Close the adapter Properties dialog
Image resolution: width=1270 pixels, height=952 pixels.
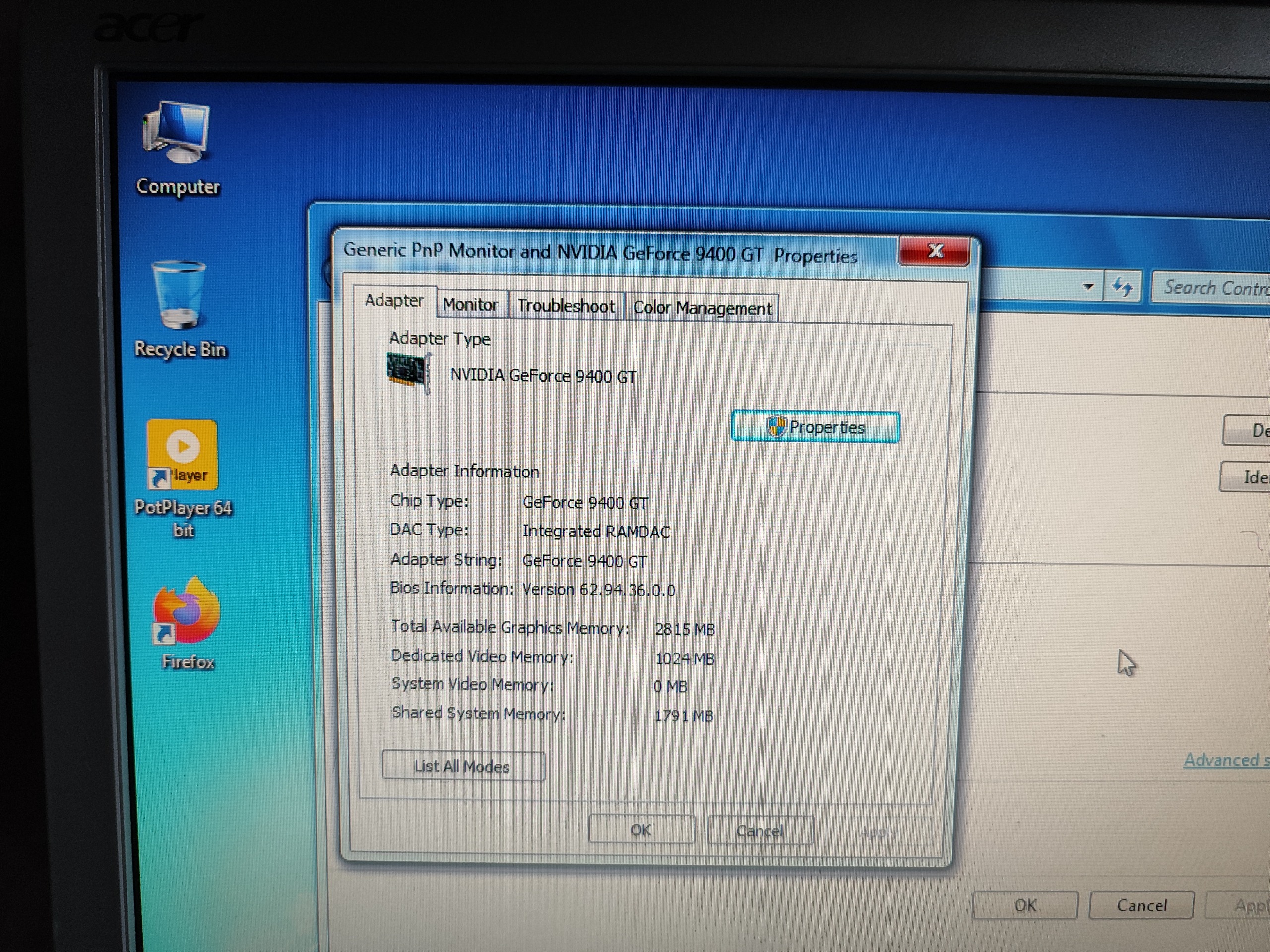pos(935,251)
